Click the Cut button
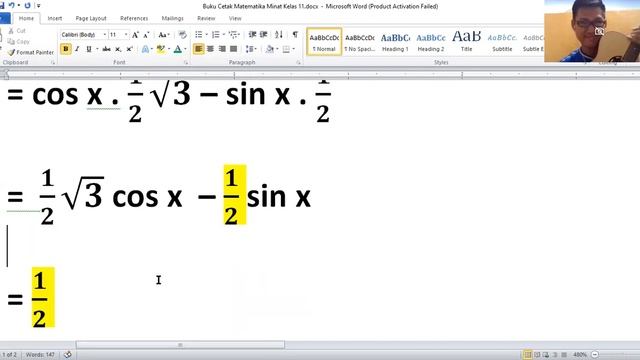The image size is (640, 360). (x=17, y=31)
